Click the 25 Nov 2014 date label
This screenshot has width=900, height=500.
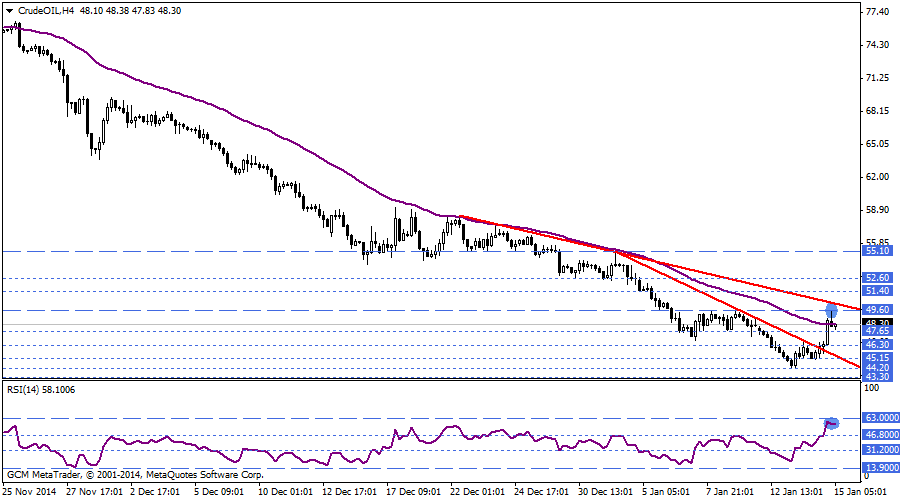pos(27,492)
